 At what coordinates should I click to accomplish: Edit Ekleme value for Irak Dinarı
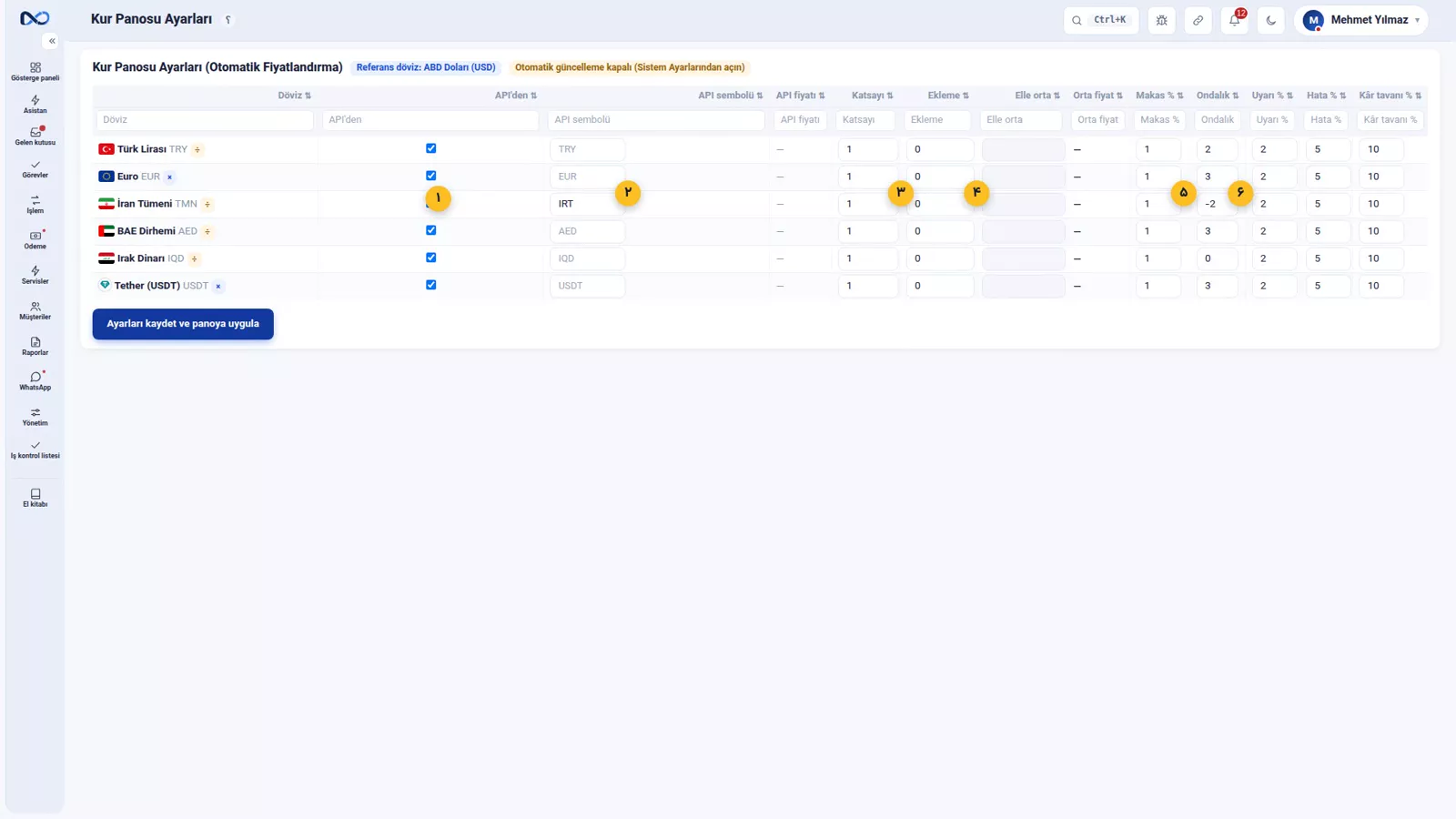coord(940,258)
